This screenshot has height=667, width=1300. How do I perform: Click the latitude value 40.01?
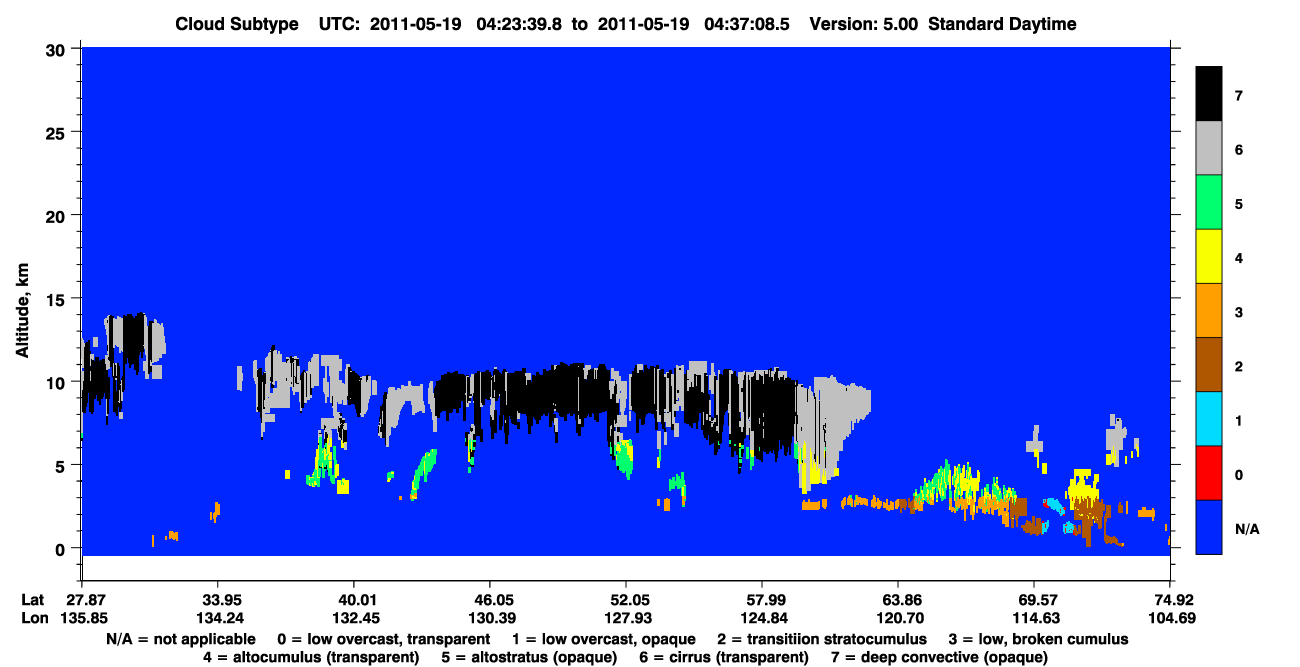pos(353,599)
